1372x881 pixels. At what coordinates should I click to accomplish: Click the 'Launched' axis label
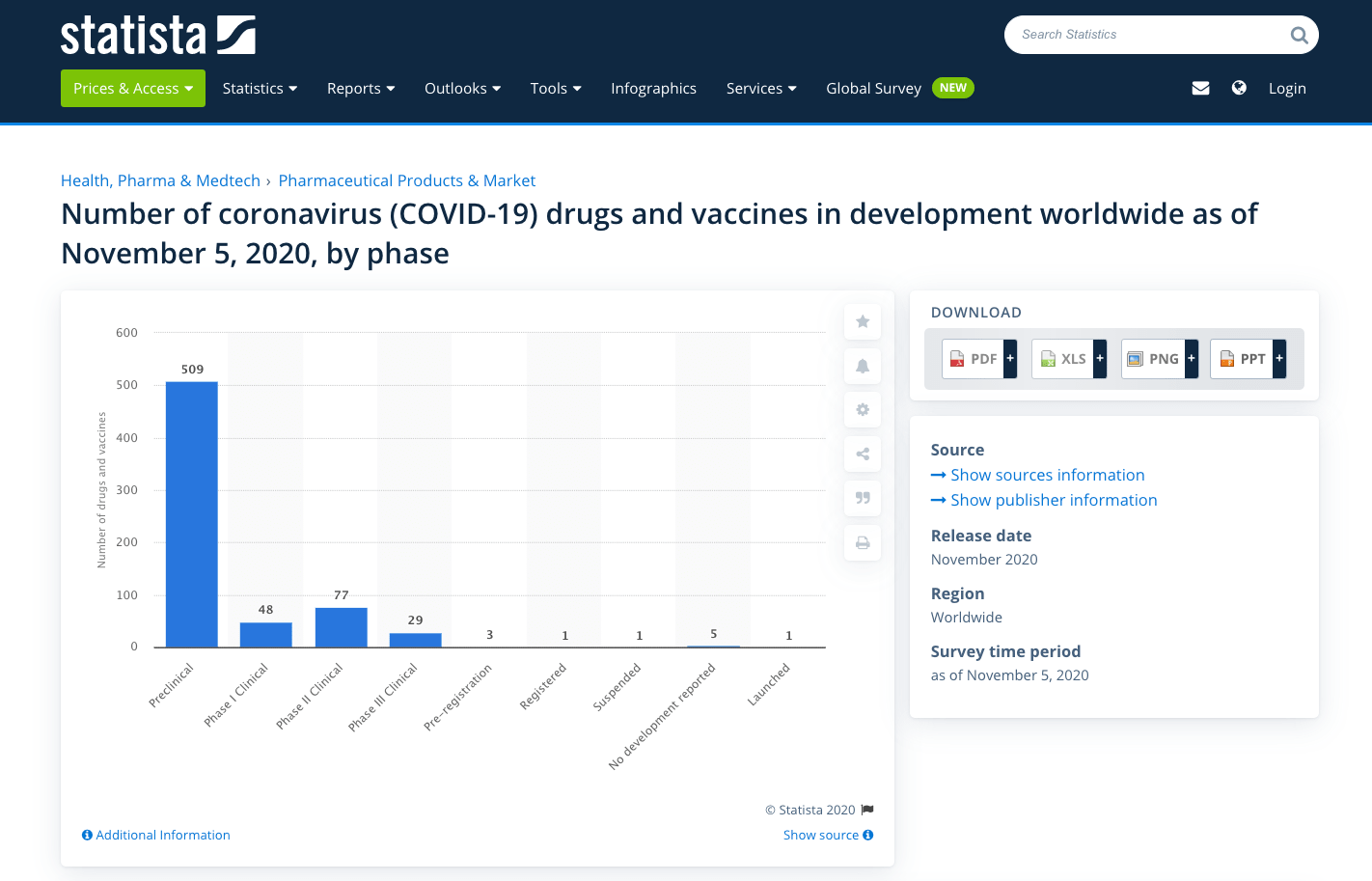pos(768,684)
